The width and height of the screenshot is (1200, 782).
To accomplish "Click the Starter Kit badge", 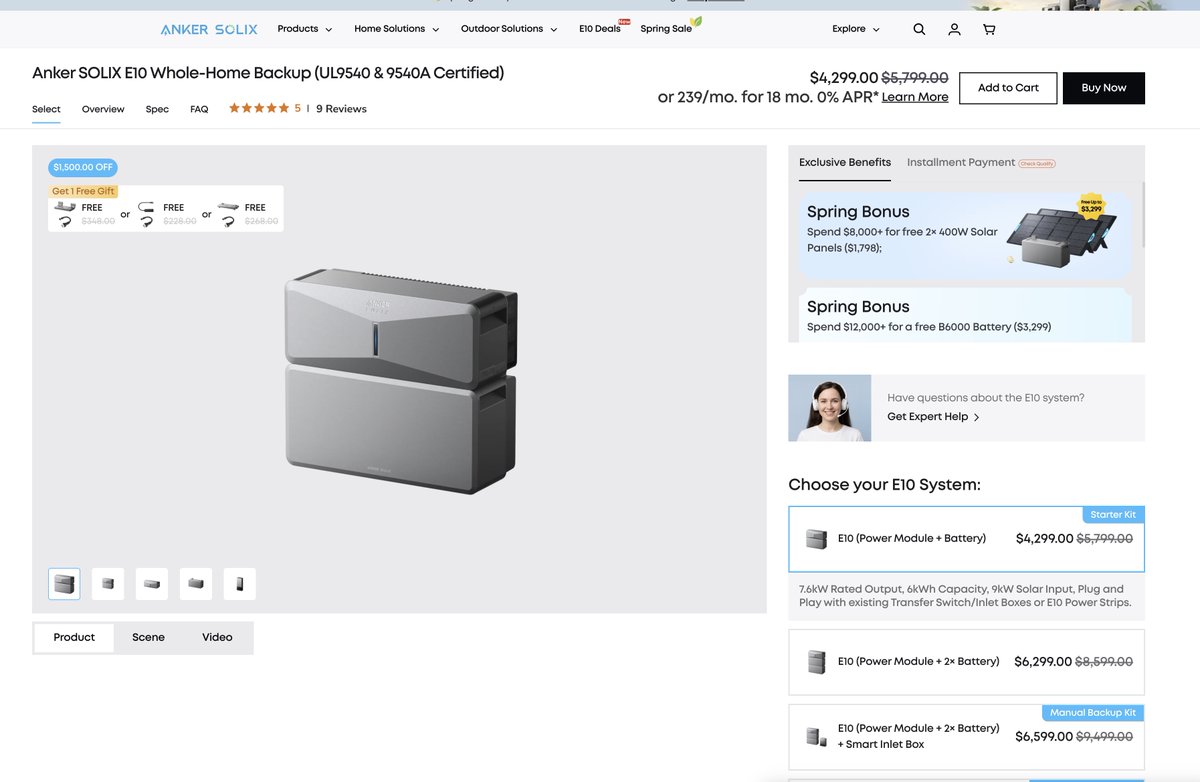I will coord(1113,514).
